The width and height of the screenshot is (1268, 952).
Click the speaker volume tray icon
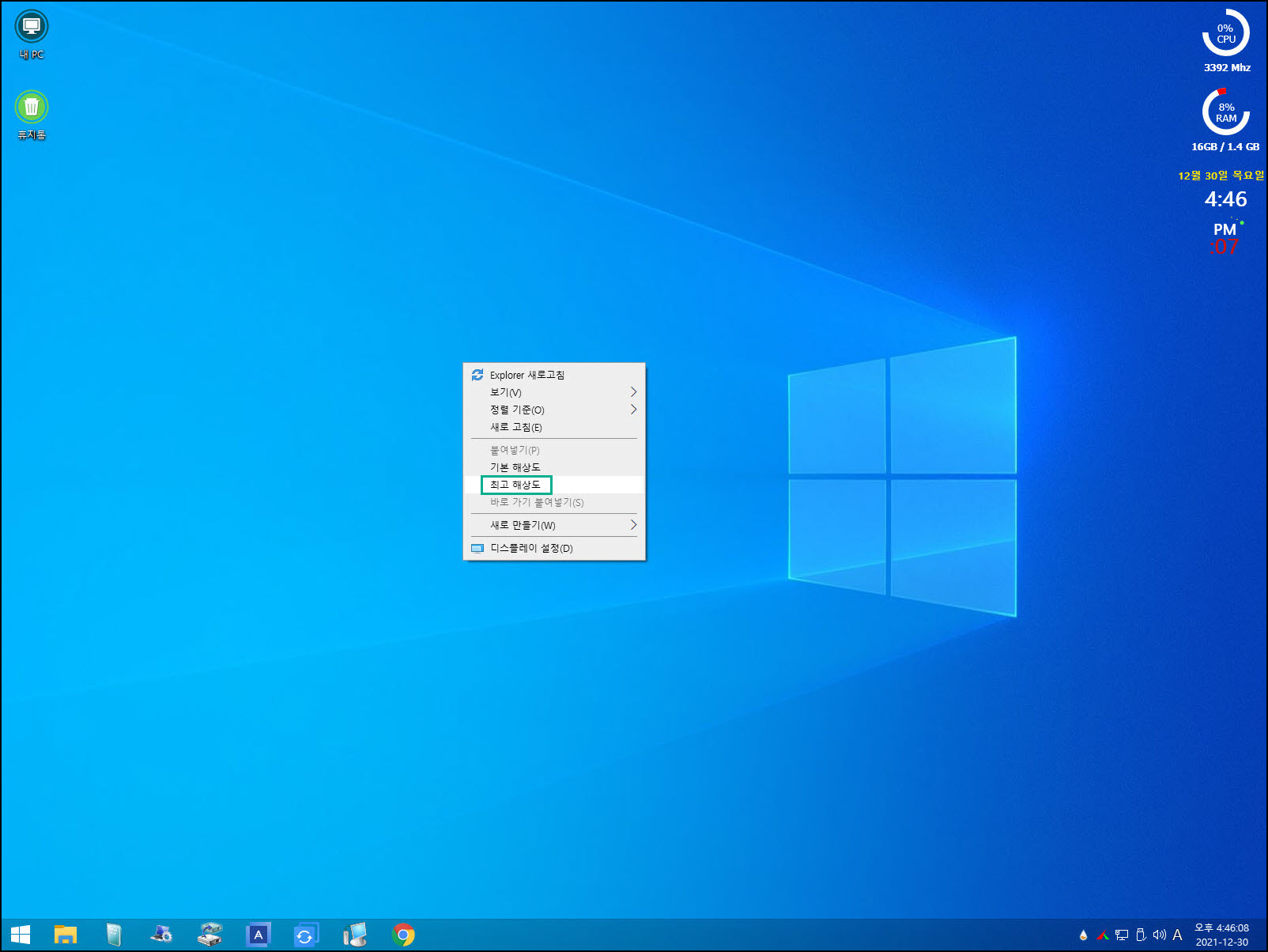[1159, 935]
